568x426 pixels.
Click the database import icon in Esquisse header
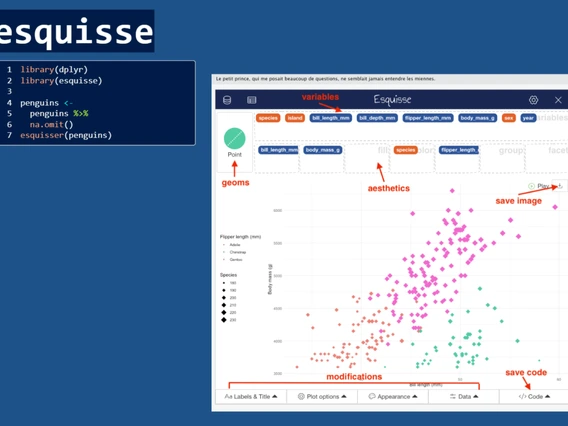[227, 100]
